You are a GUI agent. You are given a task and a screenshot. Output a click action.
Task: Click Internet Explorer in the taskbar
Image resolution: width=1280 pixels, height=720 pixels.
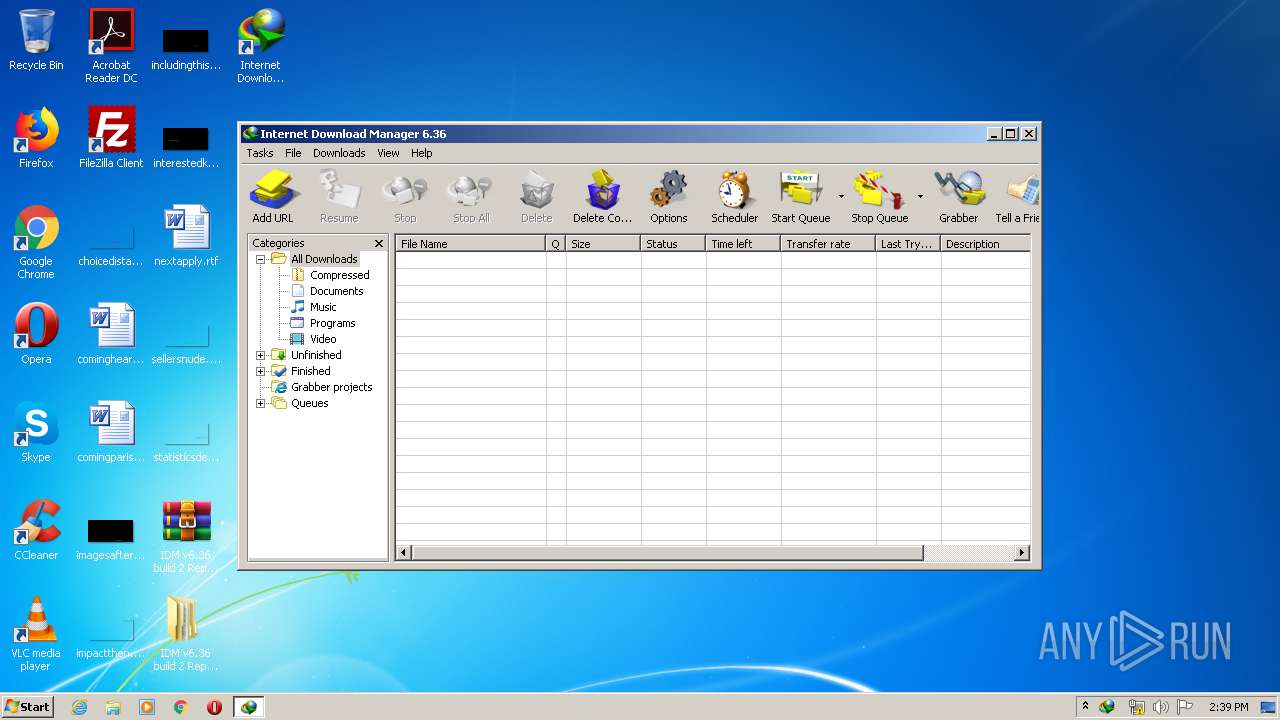[x=79, y=707]
